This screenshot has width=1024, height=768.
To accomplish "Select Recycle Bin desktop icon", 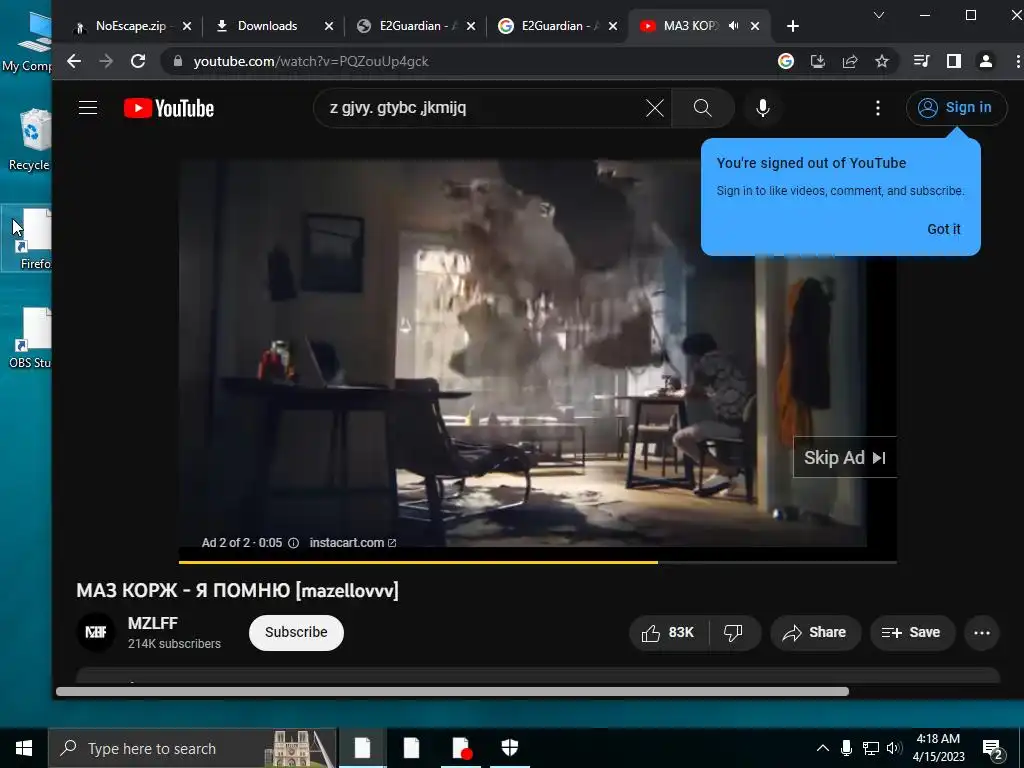I will [31, 140].
